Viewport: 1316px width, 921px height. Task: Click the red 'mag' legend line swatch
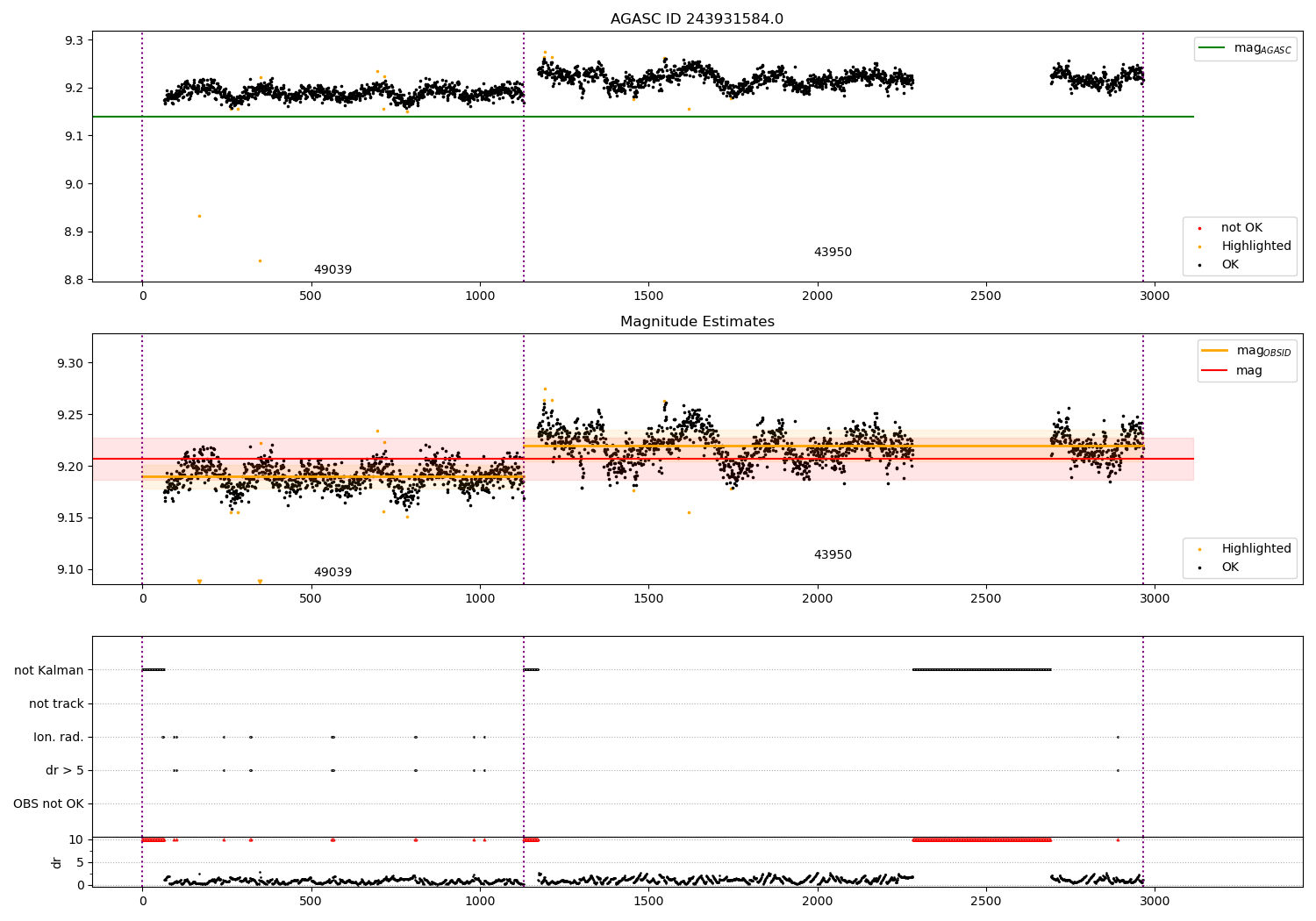(1214, 371)
